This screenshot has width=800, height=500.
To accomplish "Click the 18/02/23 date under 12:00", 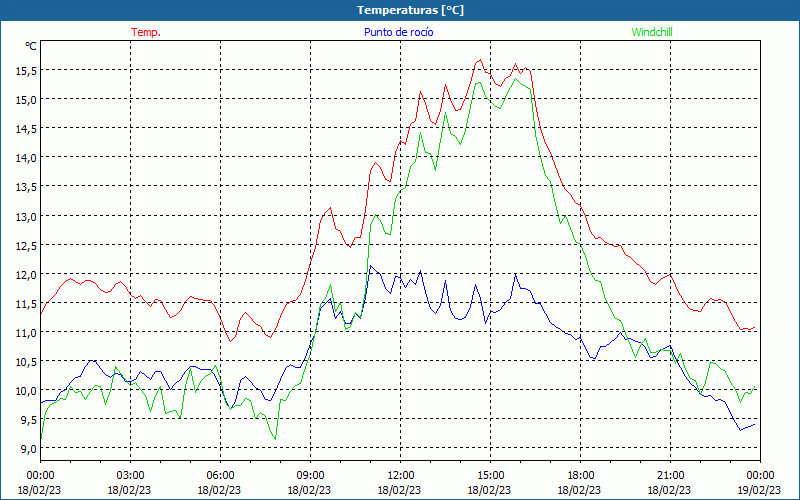I will pyautogui.click(x=399, y=490).
